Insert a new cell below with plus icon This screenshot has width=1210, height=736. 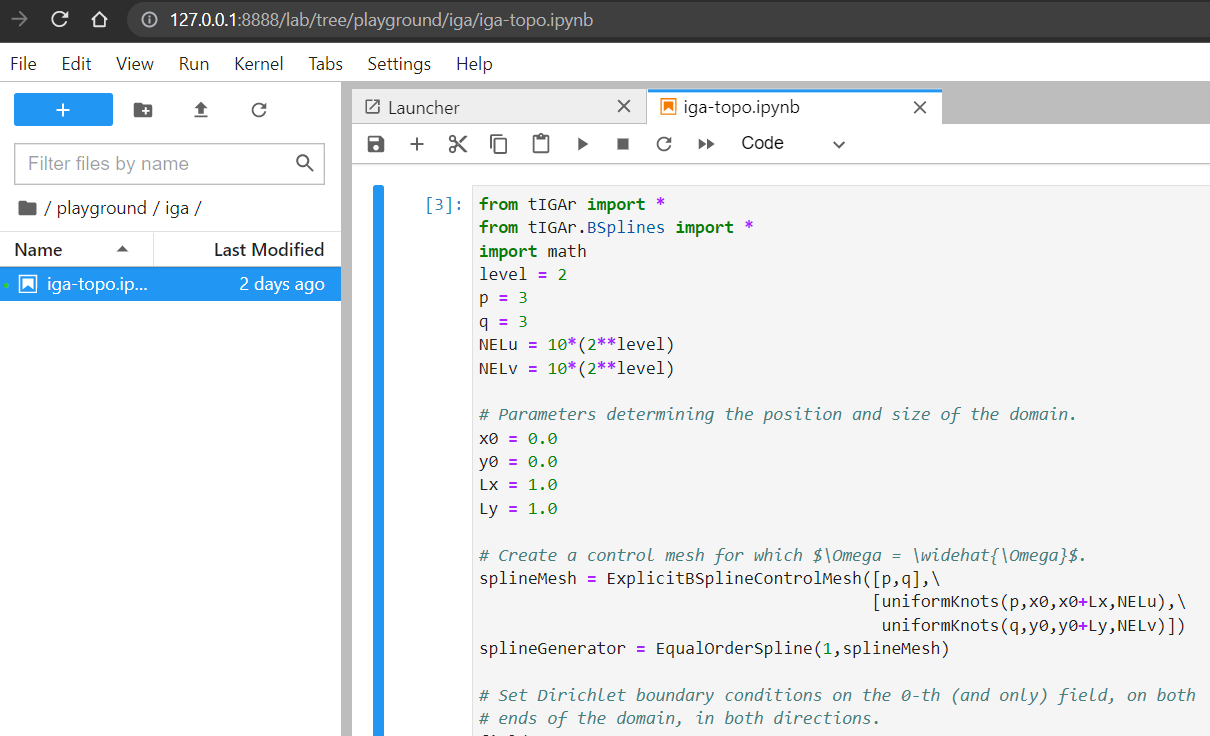pos(417,144)
